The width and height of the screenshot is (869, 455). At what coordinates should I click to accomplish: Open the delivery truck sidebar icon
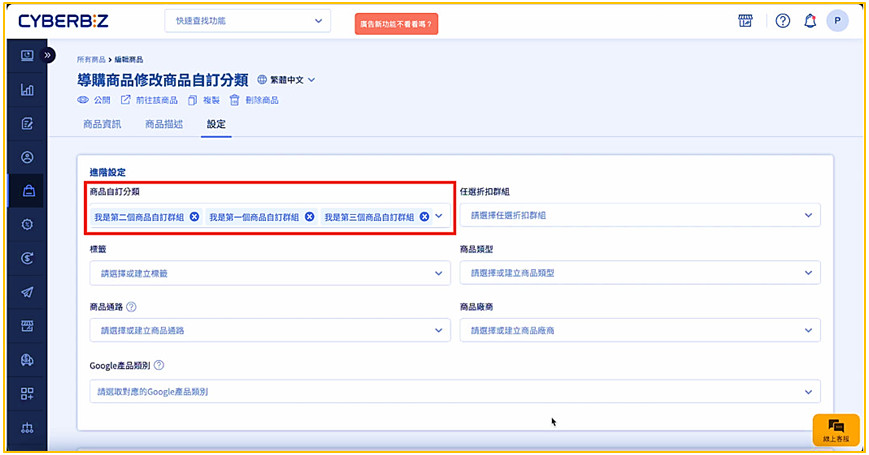[27, 359]
